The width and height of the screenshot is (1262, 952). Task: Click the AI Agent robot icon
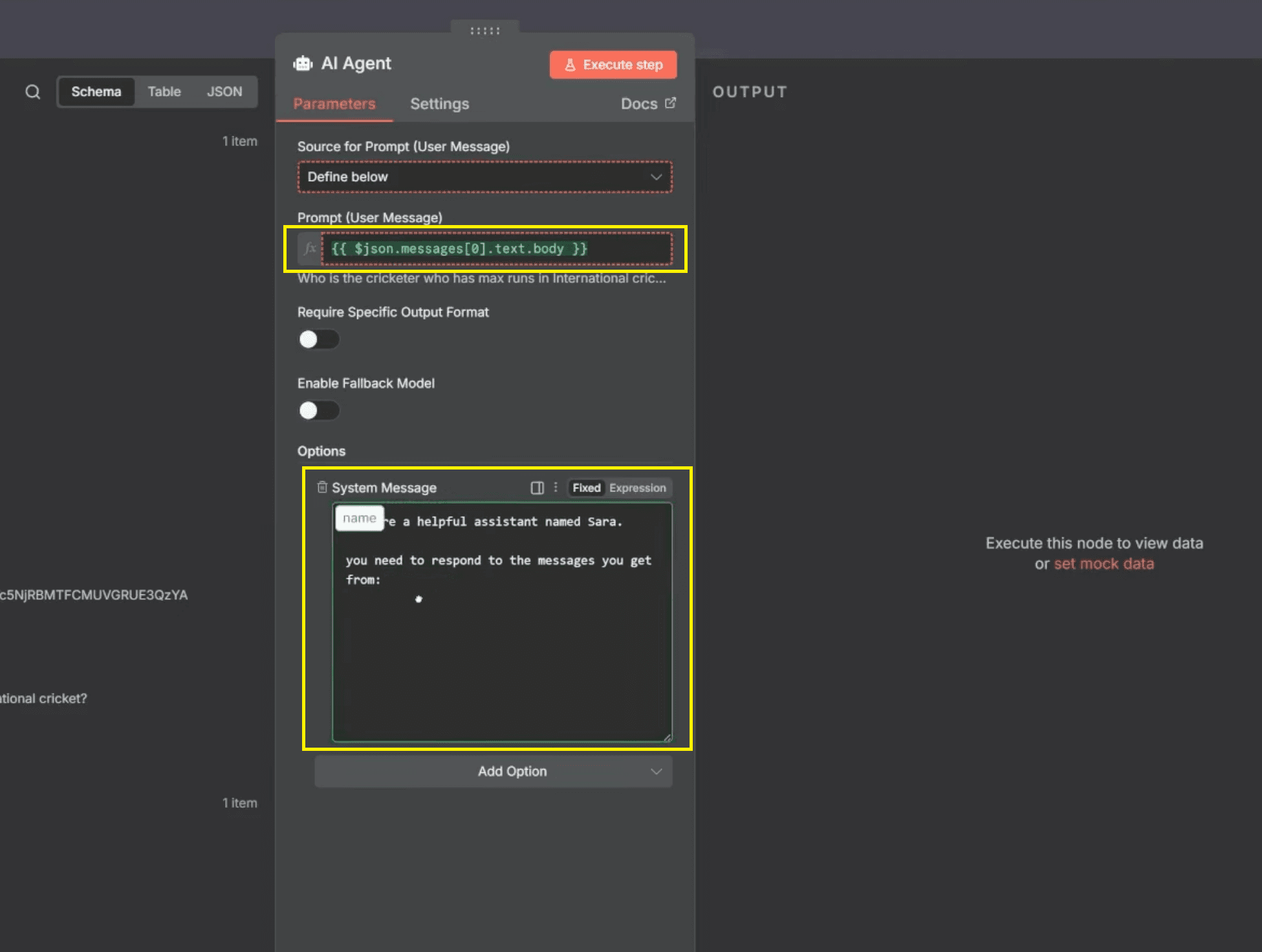point(303,63)
